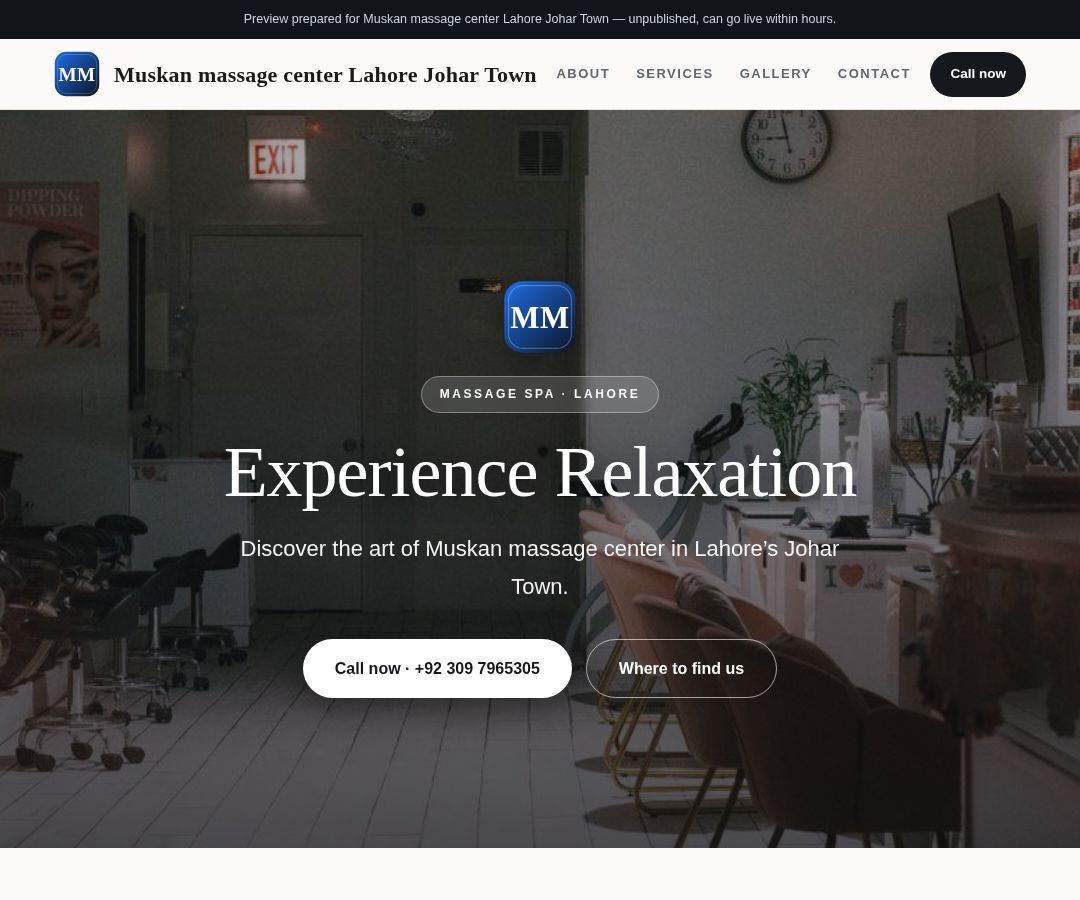The height and width of the screenshot is (900, 1080).
Task: Click the large MM logo in the hero
Action: [539, 317]
